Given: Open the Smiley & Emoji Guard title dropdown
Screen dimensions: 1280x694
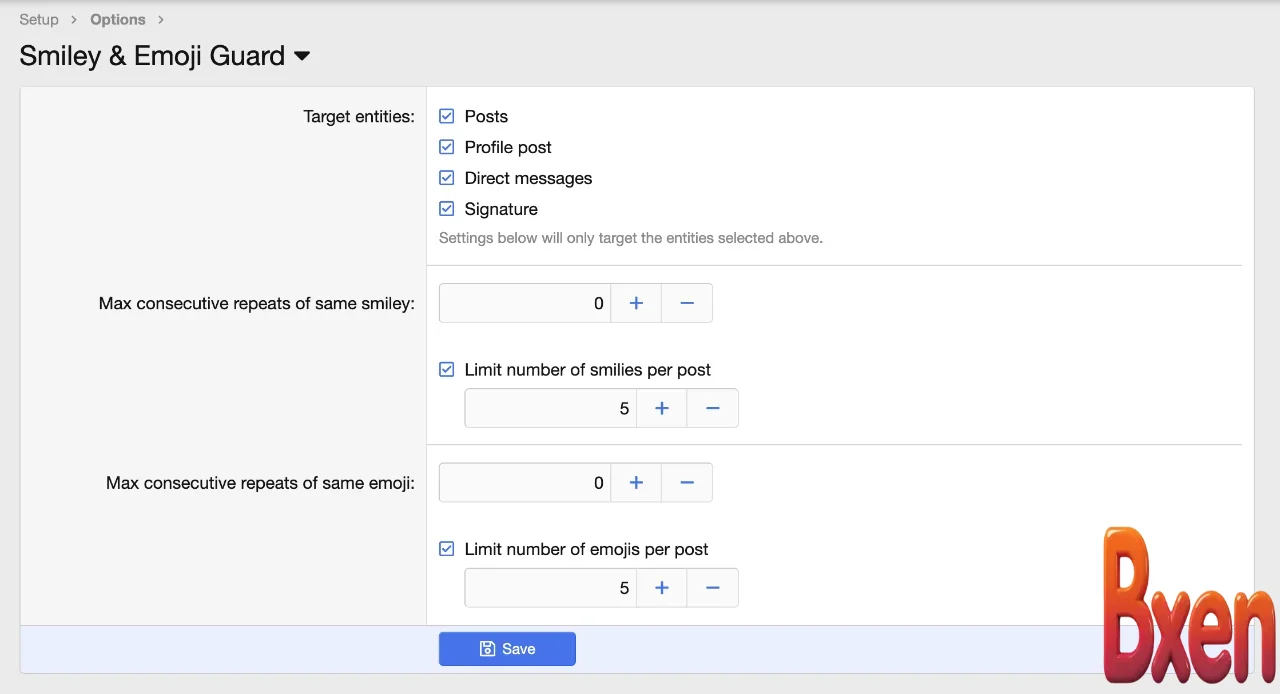Looking at the screenshot, I should [x=302, y=57].
